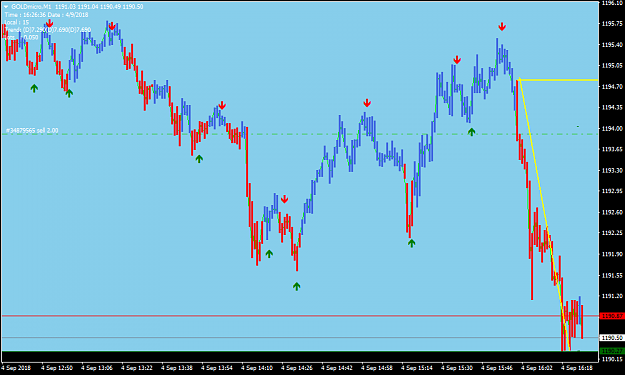Select the green up arrow near 14:15
Screen dimensions: 625x375
tap(269, 253)
